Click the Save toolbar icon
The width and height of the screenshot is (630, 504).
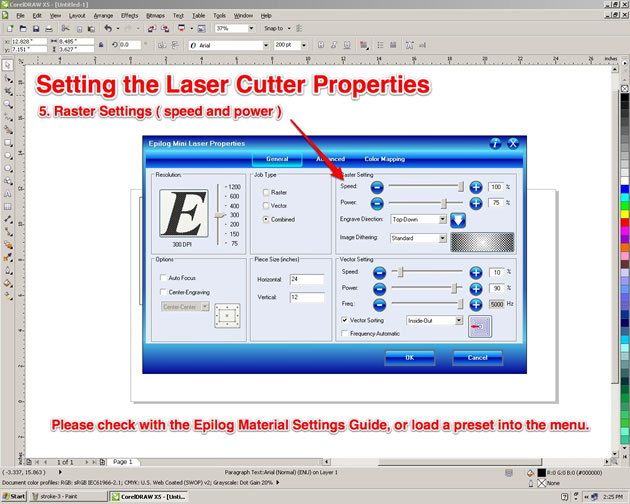(x=36, y=29)
